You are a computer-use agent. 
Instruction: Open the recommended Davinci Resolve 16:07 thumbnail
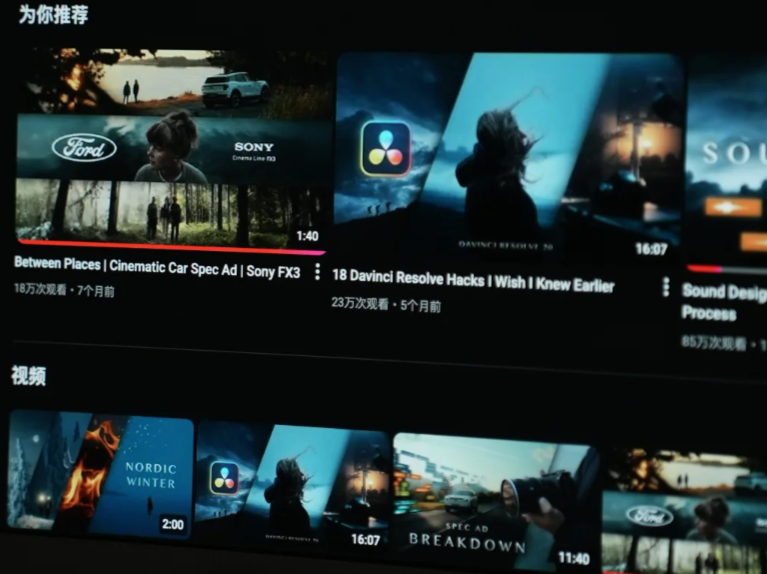[508, 157]
